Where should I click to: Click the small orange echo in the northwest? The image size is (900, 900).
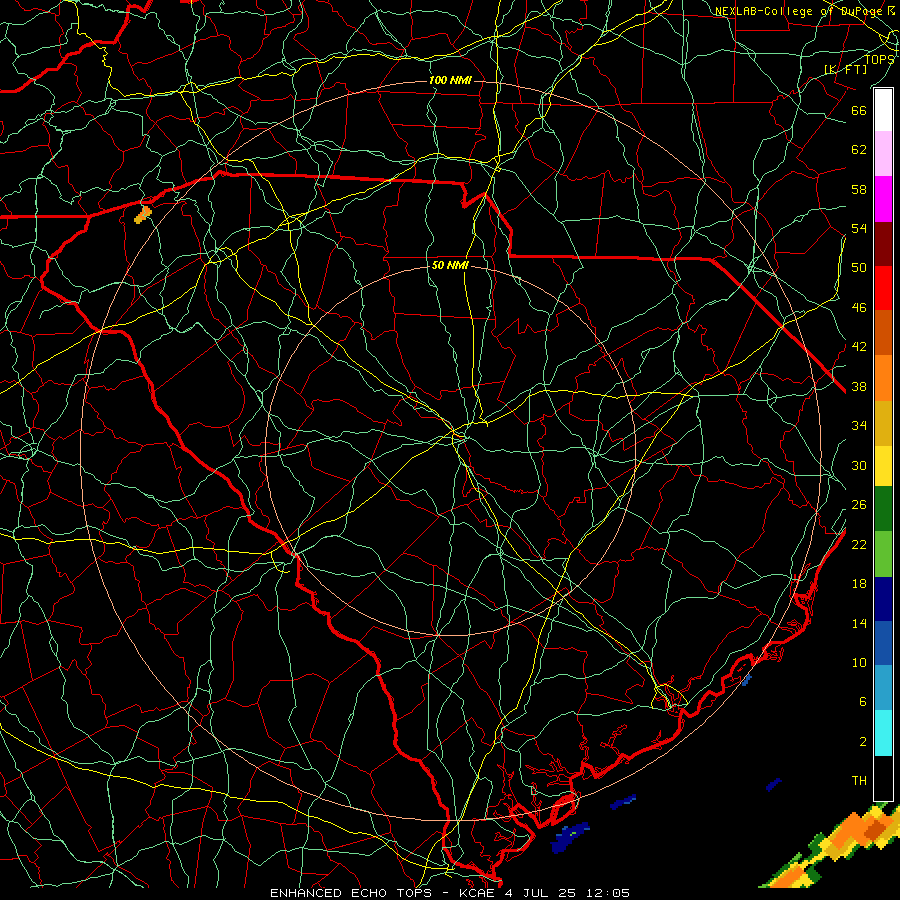142,215
